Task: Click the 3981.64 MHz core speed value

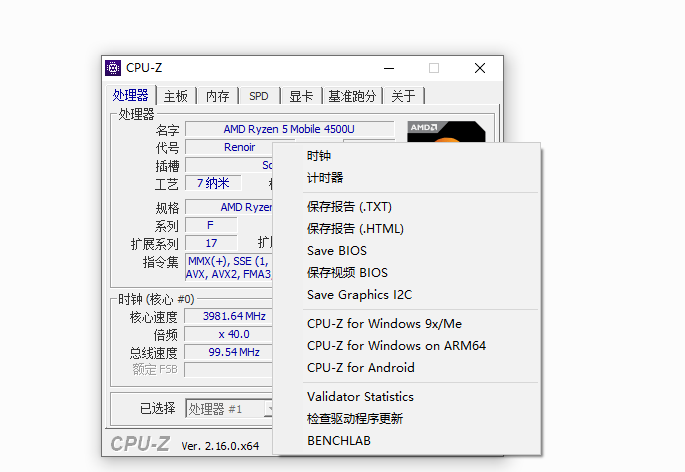Action: 229,316
